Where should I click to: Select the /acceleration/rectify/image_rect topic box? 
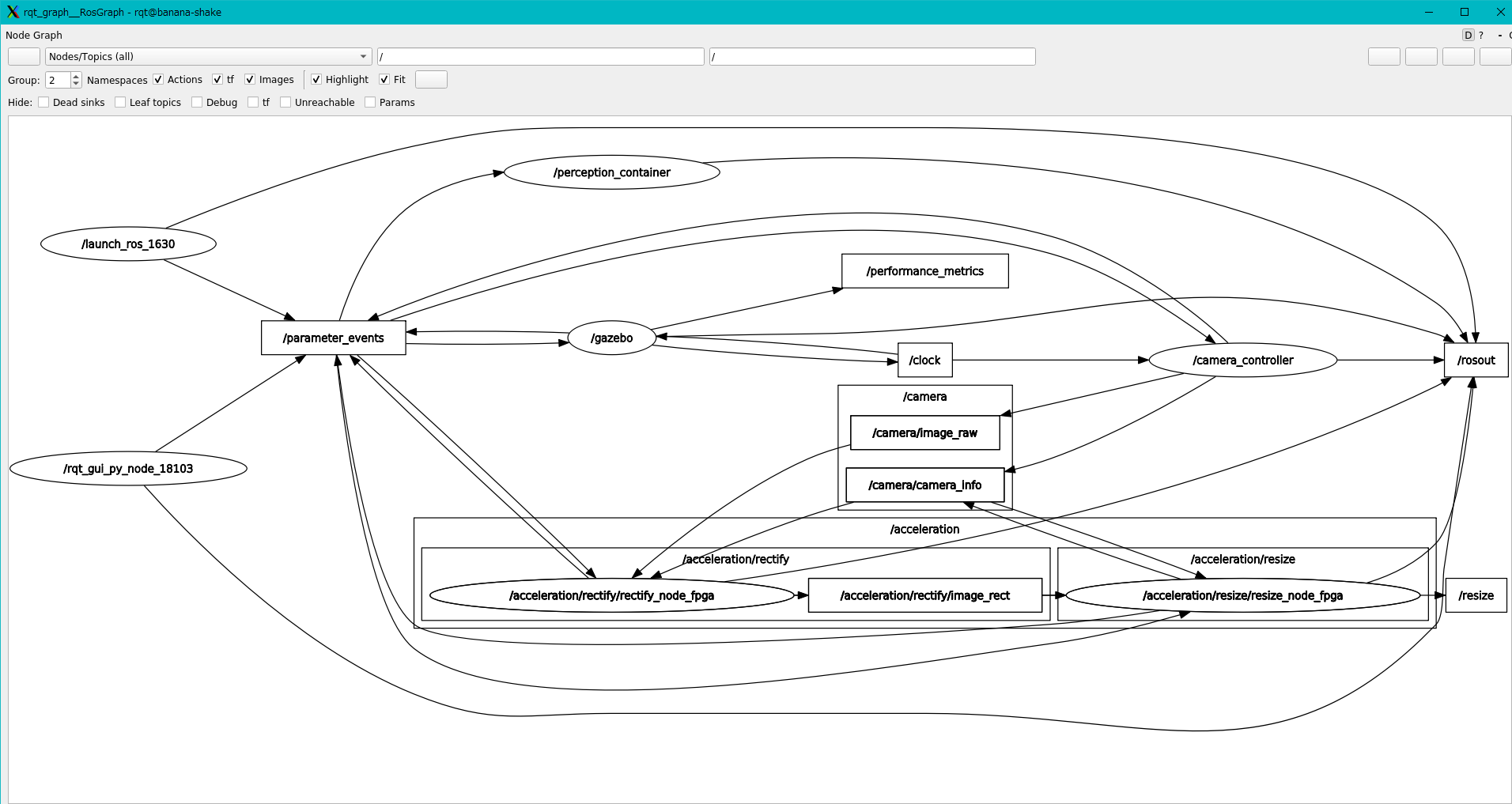[925, 595]
